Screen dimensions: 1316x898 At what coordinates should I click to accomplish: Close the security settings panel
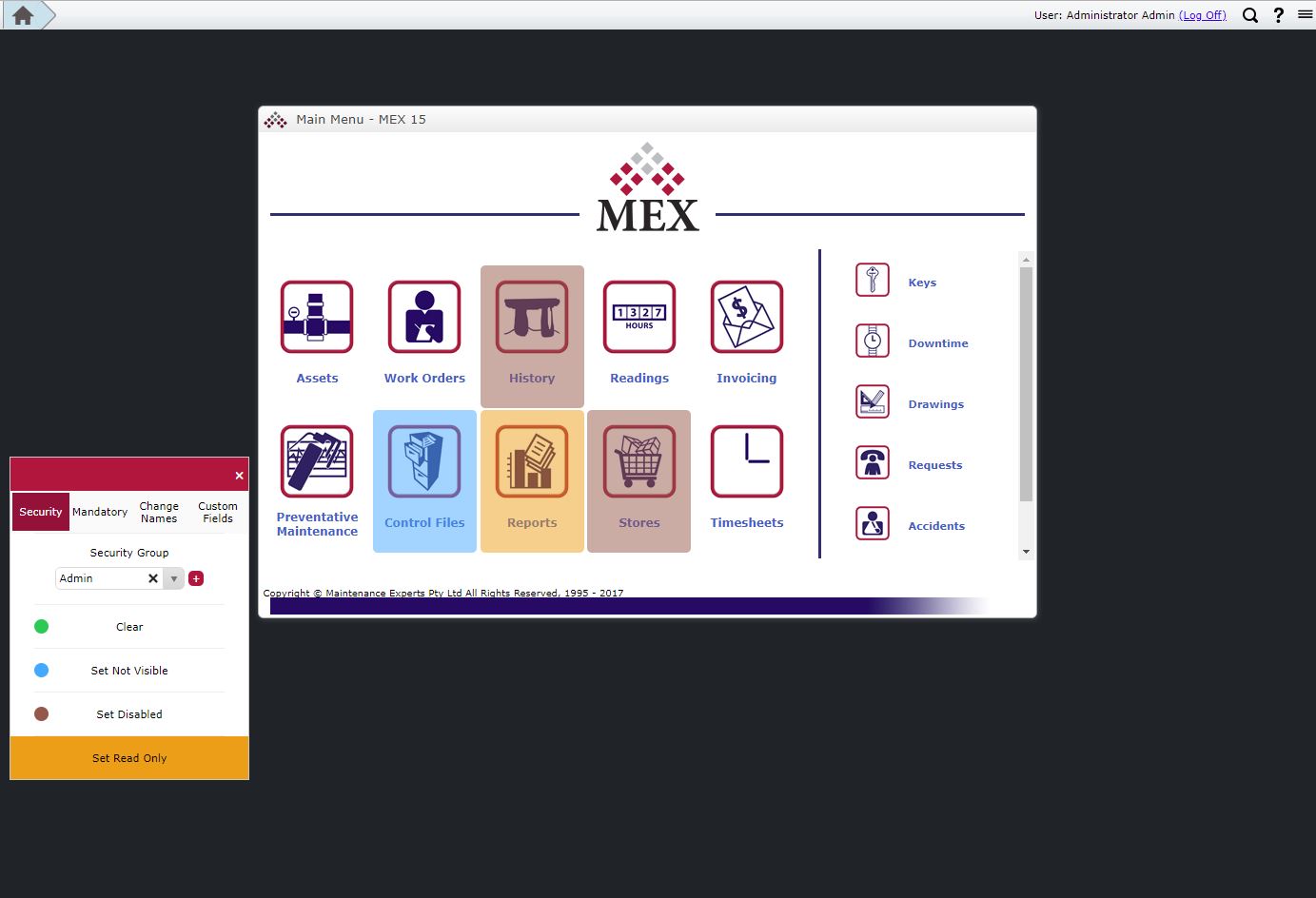pyautogui.click(x=239, y=476)
